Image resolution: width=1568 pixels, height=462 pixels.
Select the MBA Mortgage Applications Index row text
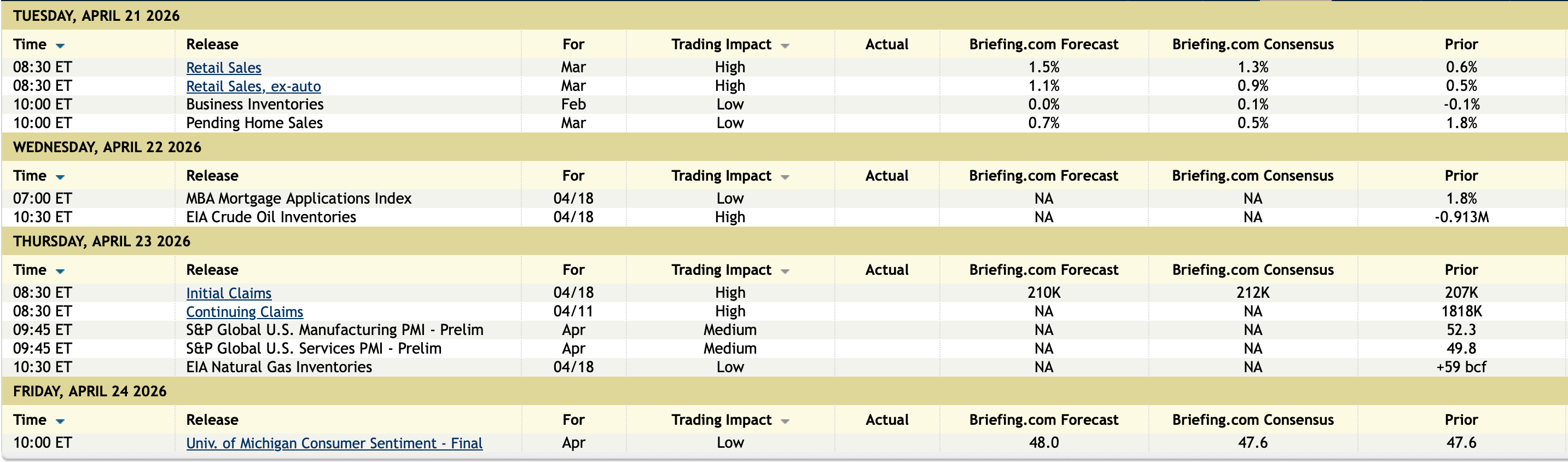[298, 199]
